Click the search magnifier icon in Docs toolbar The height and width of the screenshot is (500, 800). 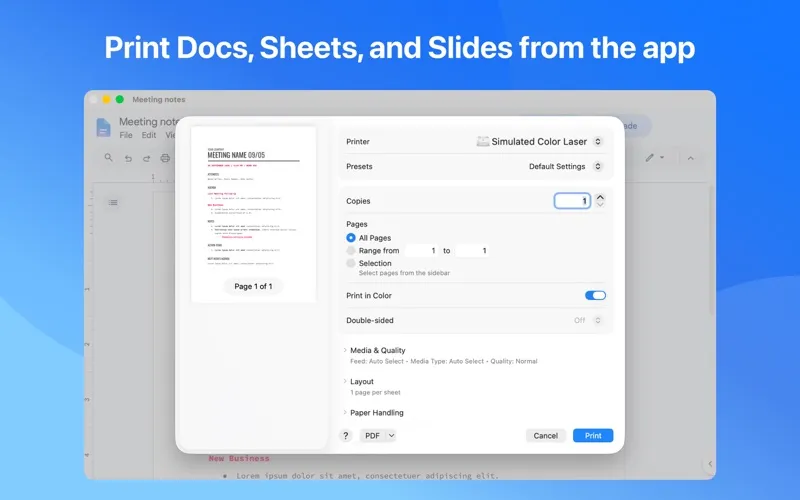[108, 158]
